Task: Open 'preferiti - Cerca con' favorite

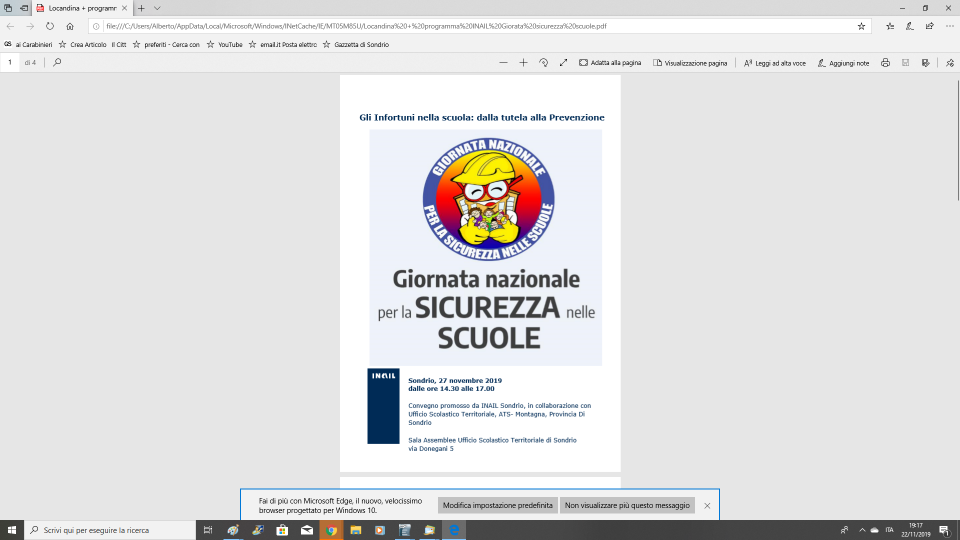Action: coord(166,45)
